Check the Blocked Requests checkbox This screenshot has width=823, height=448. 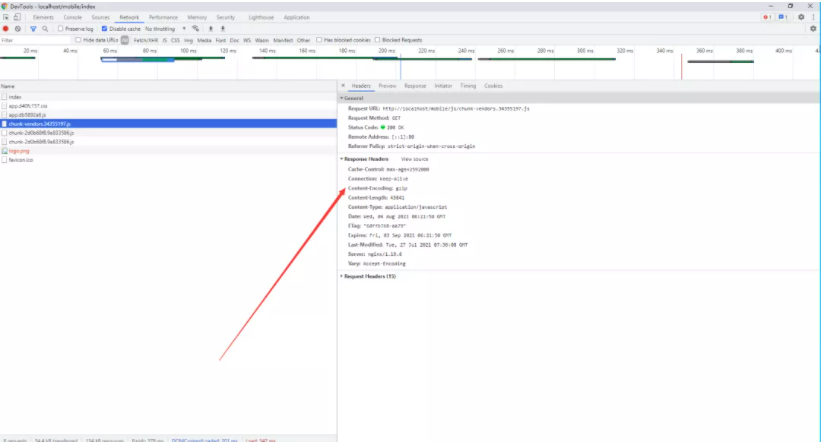click(377, 40)
